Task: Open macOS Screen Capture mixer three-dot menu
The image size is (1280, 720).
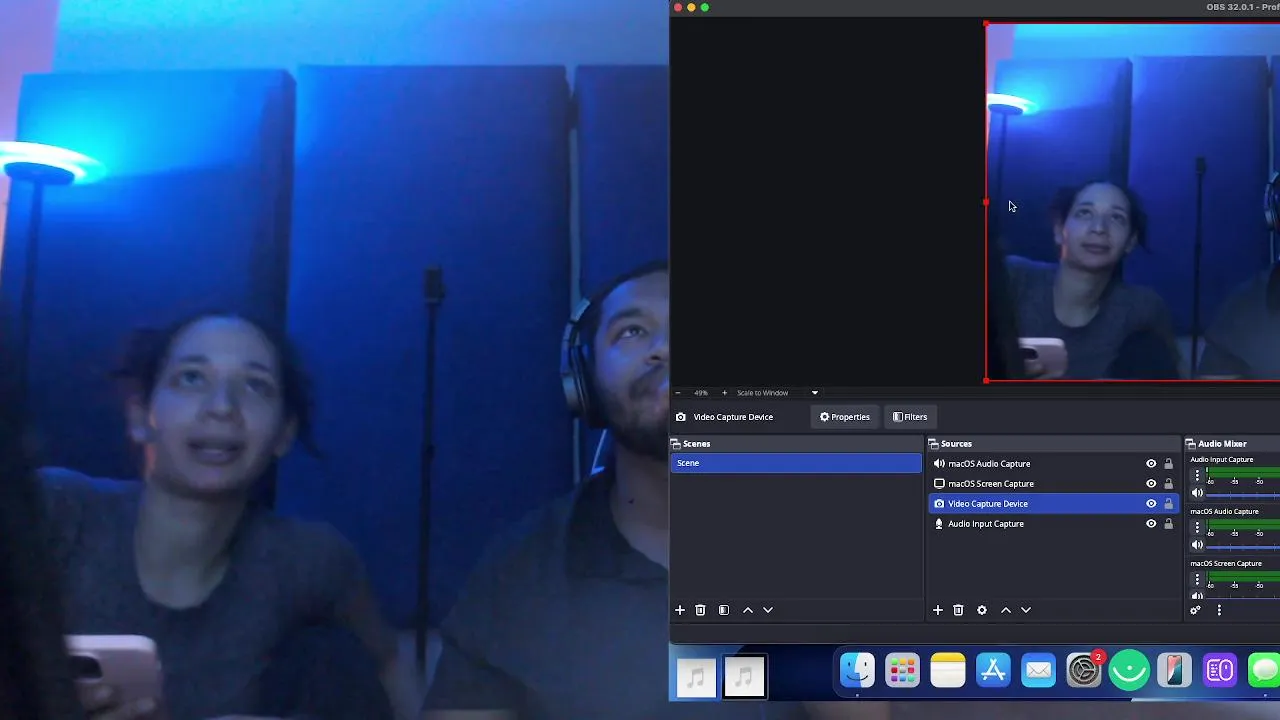Action: [x=1197, y=580]
